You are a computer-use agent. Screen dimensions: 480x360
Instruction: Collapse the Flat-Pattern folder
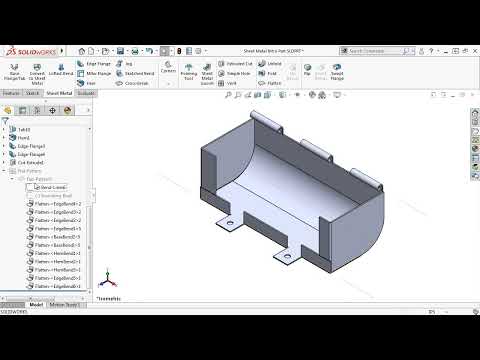click(4, 171)
